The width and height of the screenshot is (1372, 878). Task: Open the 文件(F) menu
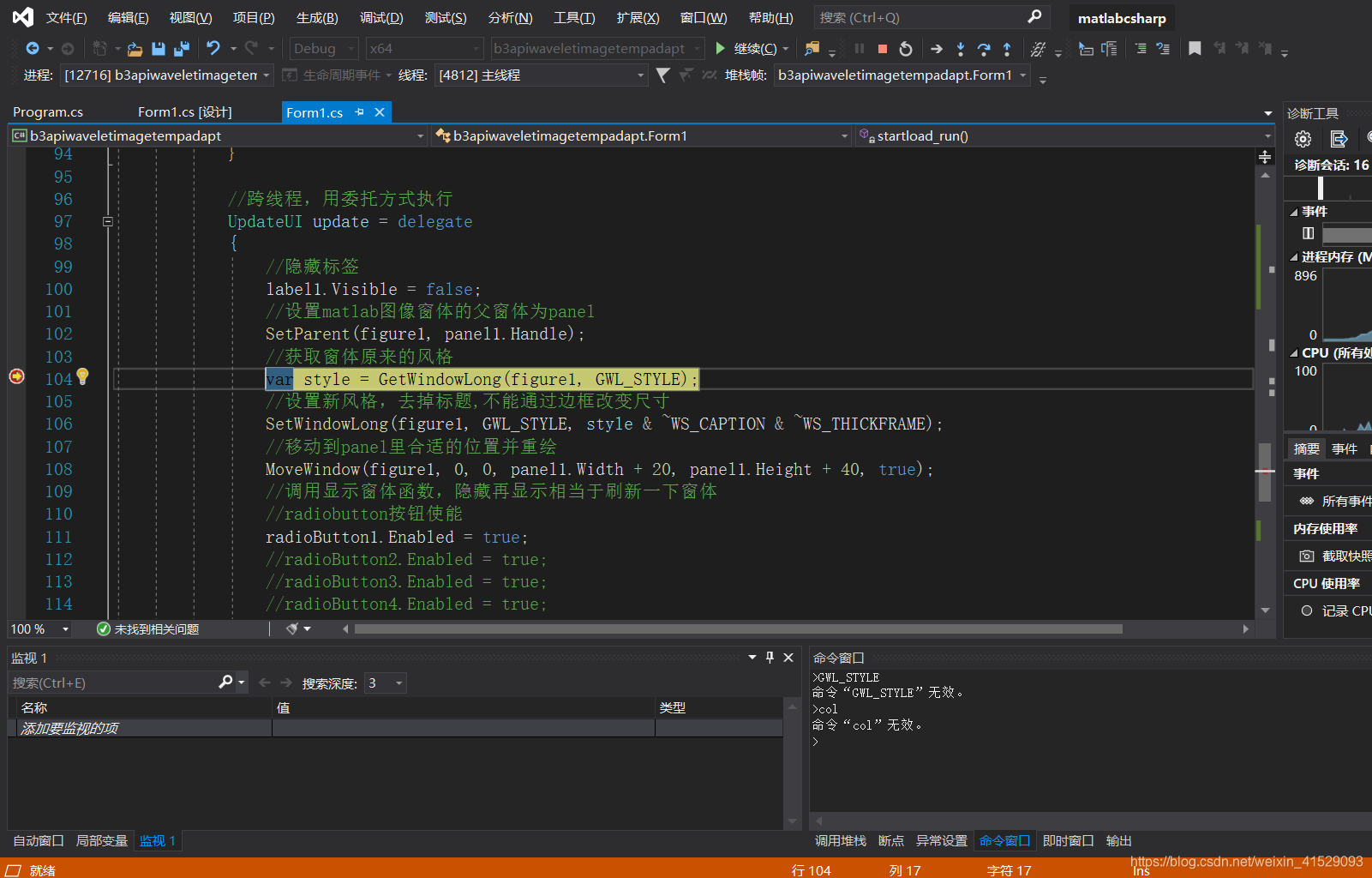click(x=66, y=17)
